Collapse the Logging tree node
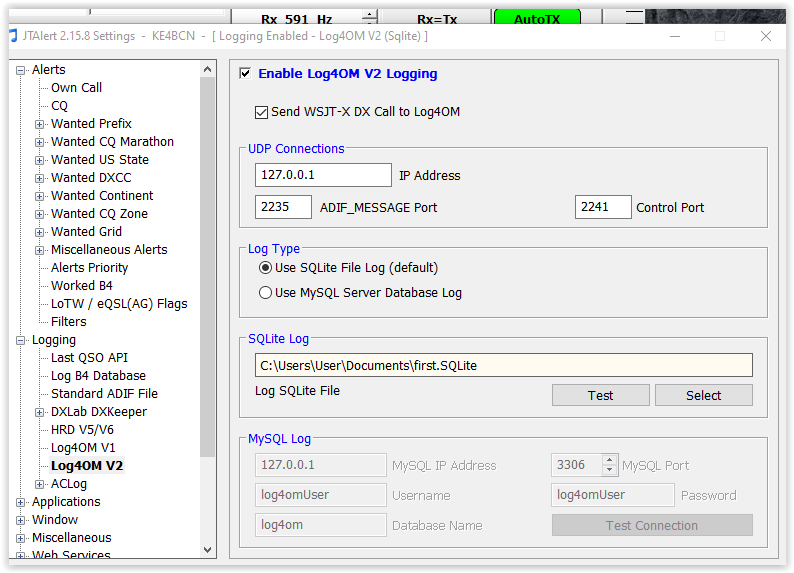The width and height of the screenshot is (794, 573). [20, 340]
